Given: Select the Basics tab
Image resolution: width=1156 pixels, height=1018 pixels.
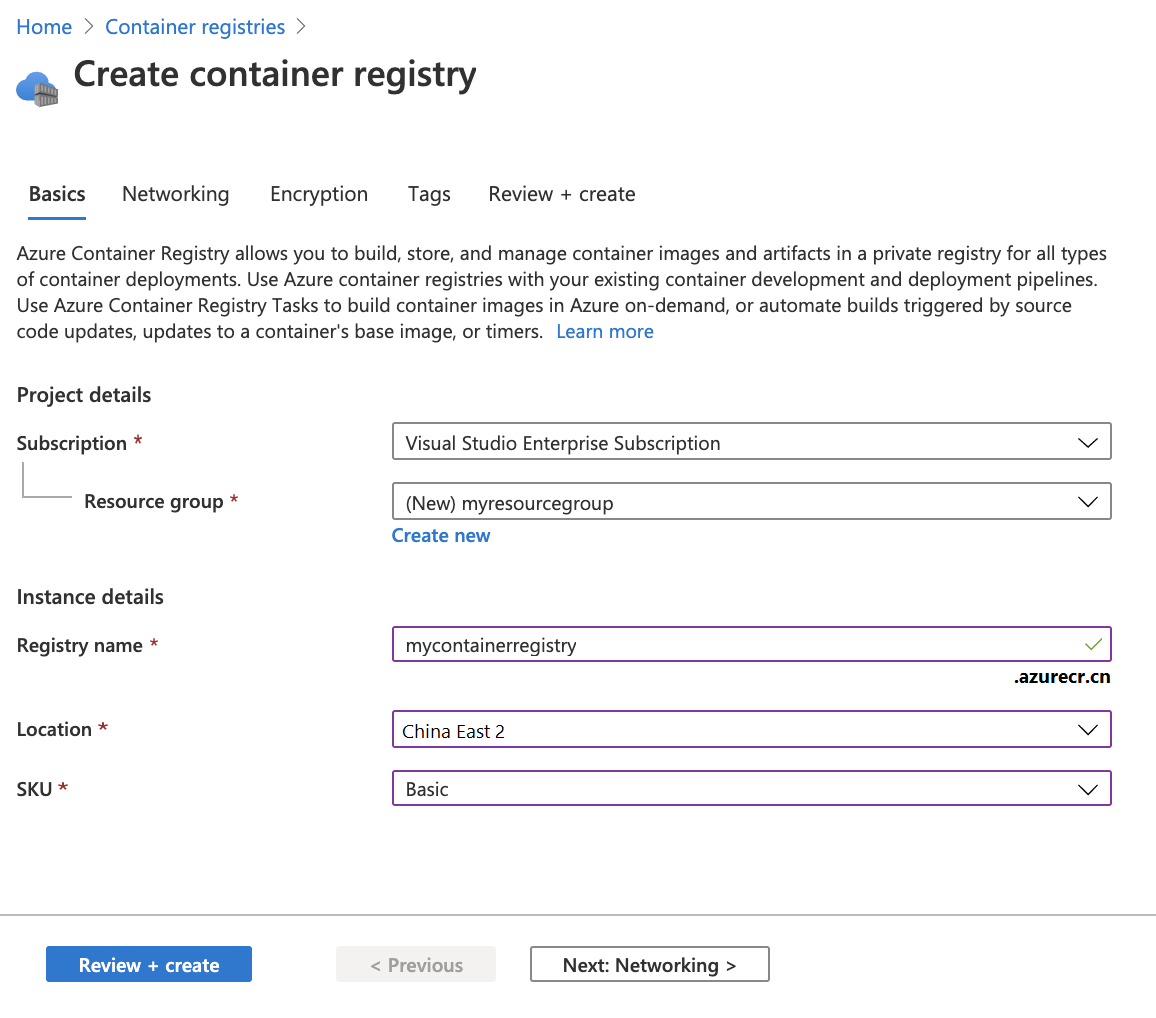Looking at the screenshot, I should coord(57,194).
